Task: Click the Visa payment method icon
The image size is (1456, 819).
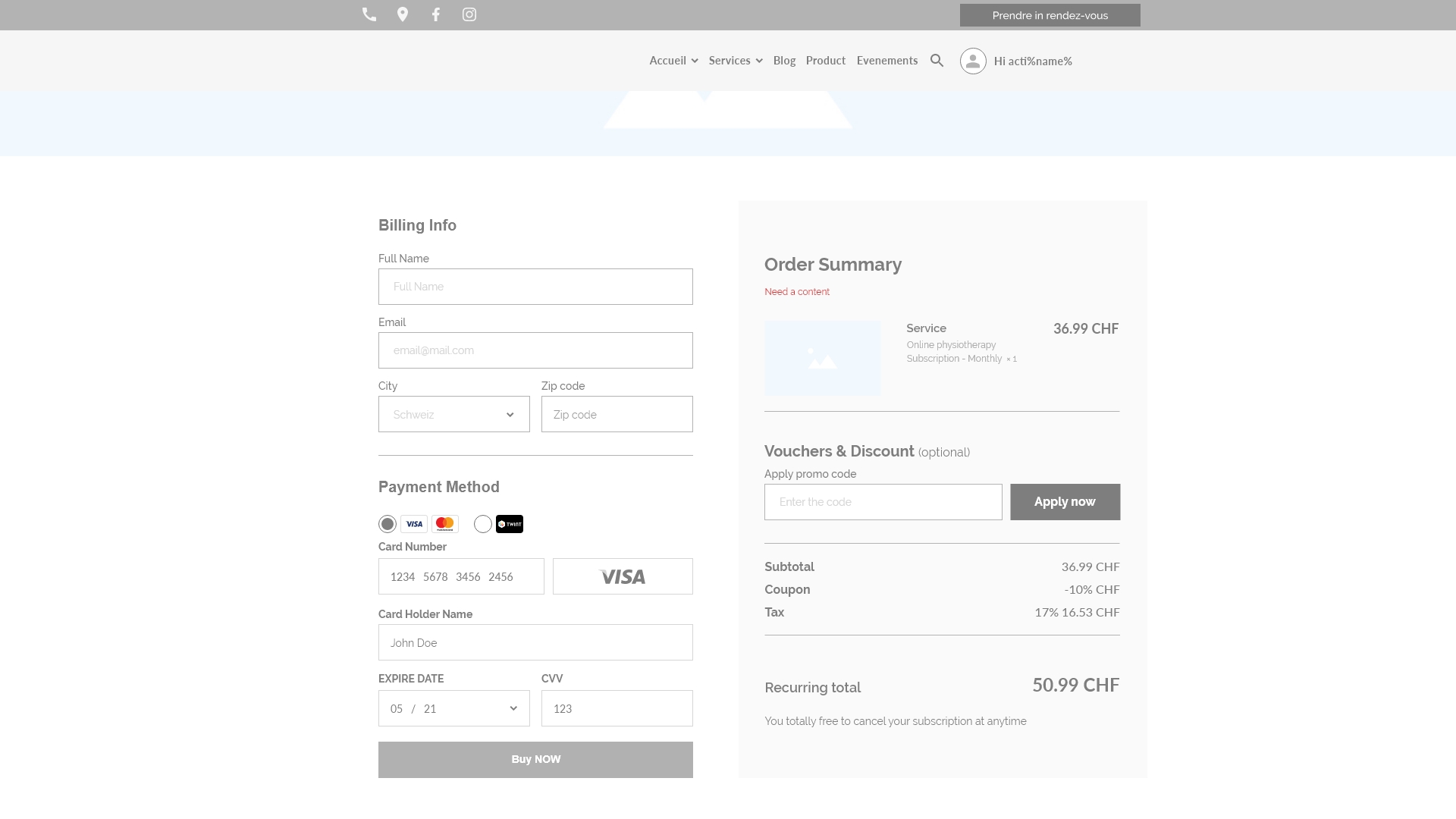Action: [414, 523]
